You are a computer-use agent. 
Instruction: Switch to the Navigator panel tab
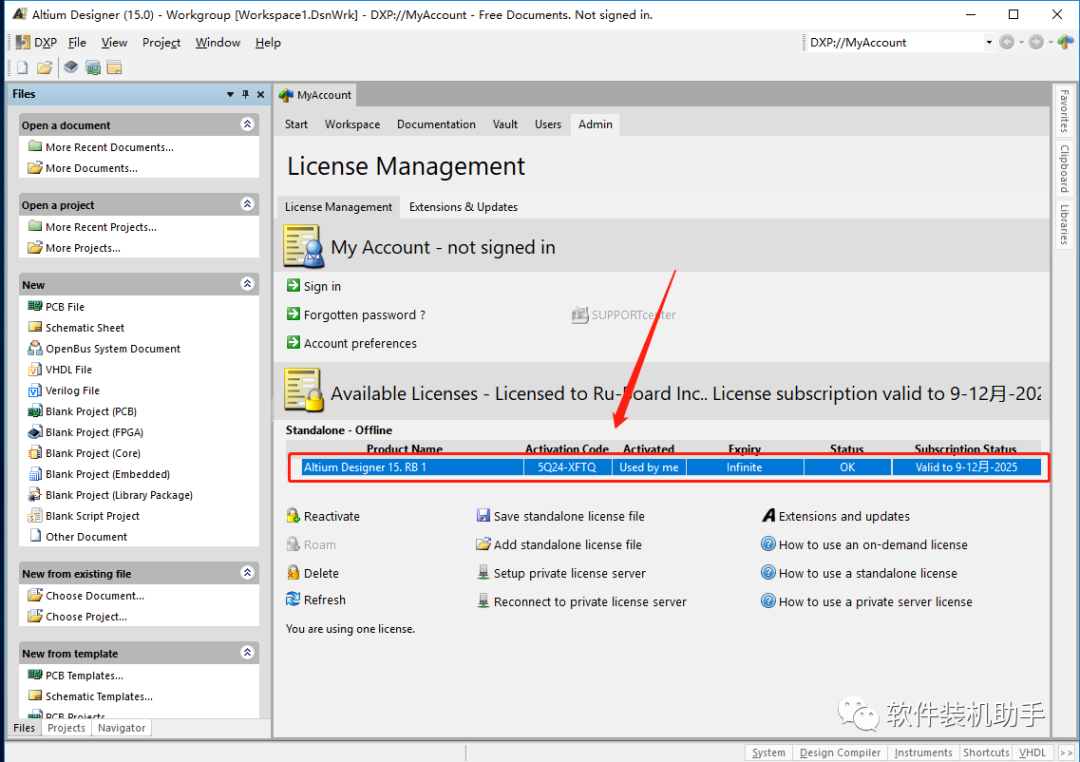pyautogui.click(x=121, y=728)
